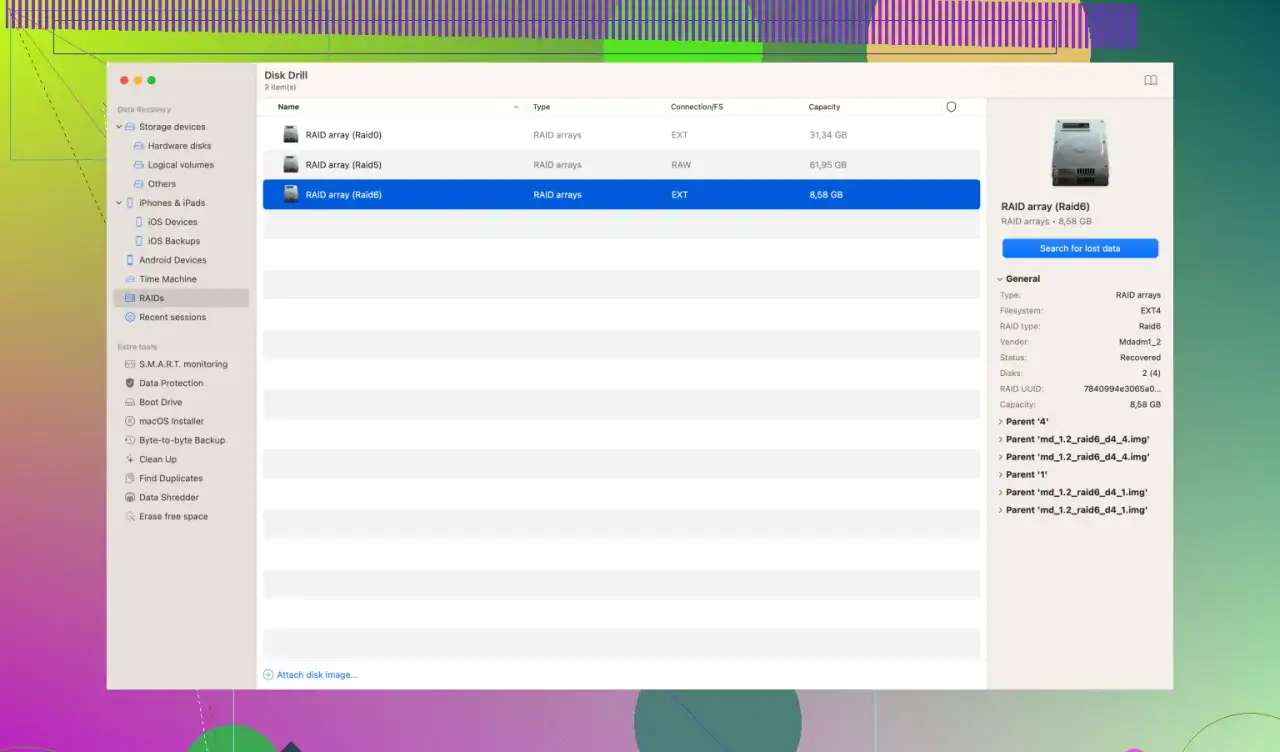Click the Recovered status value
The height and width of the screenshot is (752, 1280).
point(1140,358)
